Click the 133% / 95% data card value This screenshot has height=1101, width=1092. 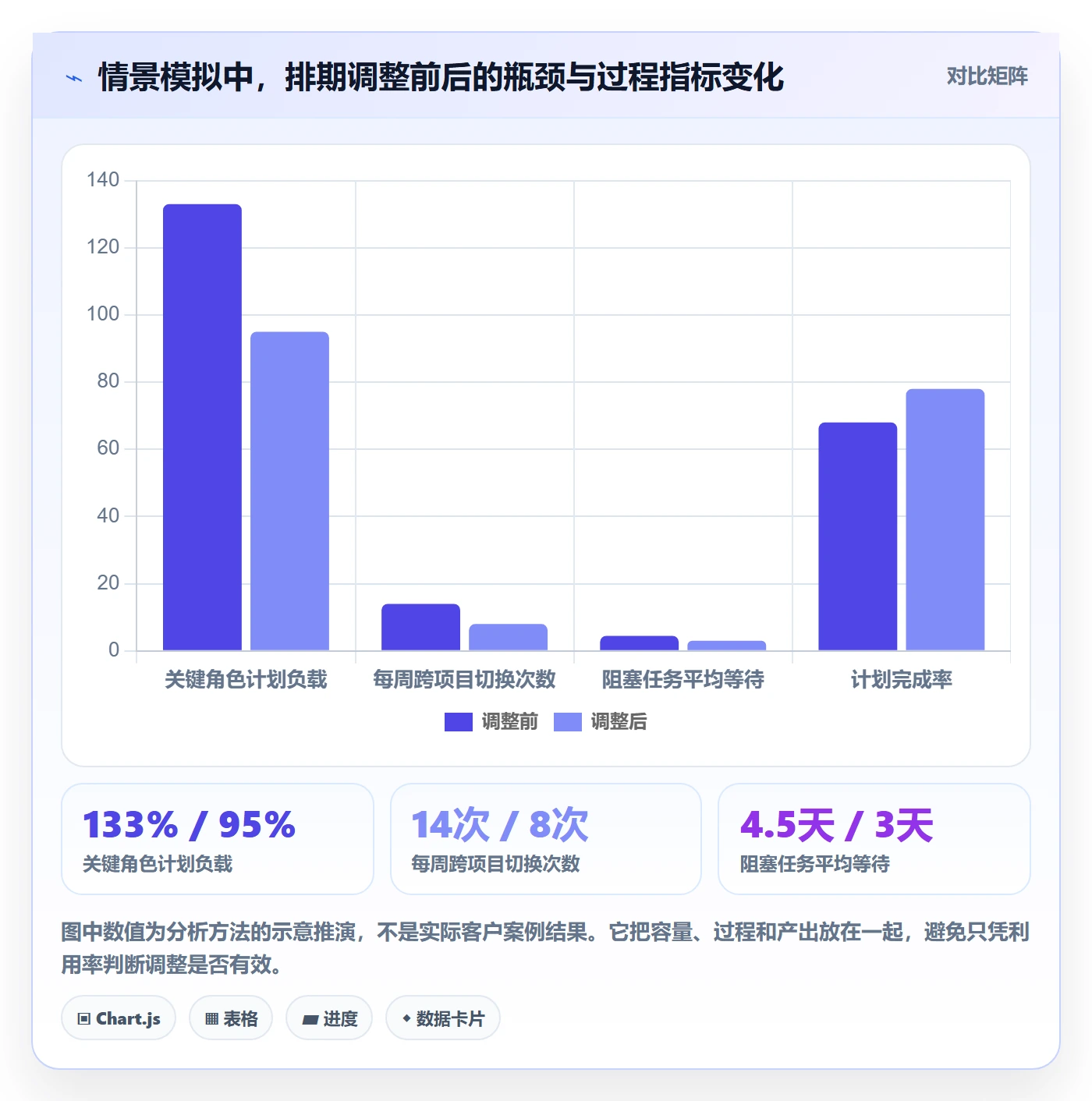[189, 825]
